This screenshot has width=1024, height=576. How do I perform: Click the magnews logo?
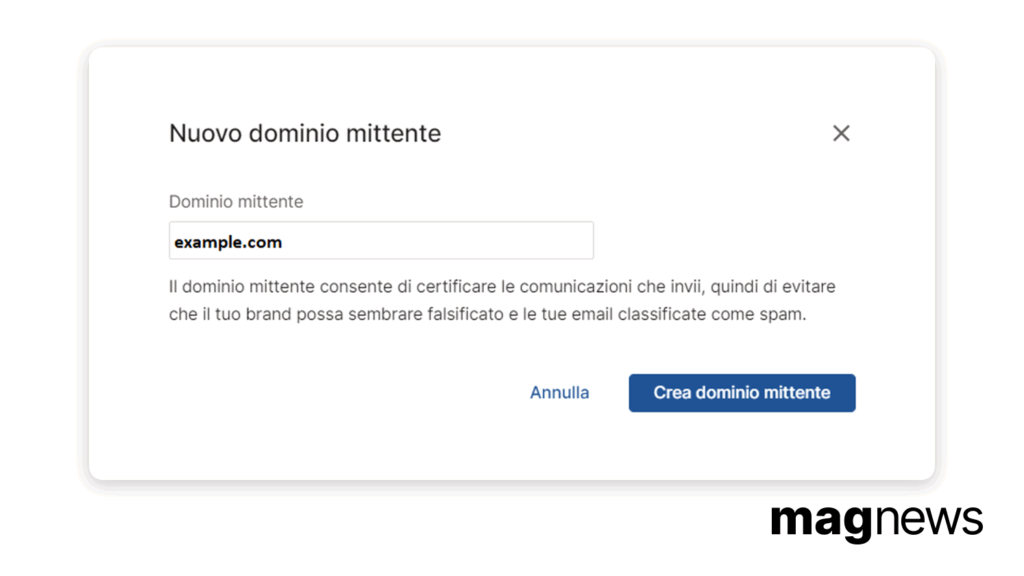coord(876,522)
